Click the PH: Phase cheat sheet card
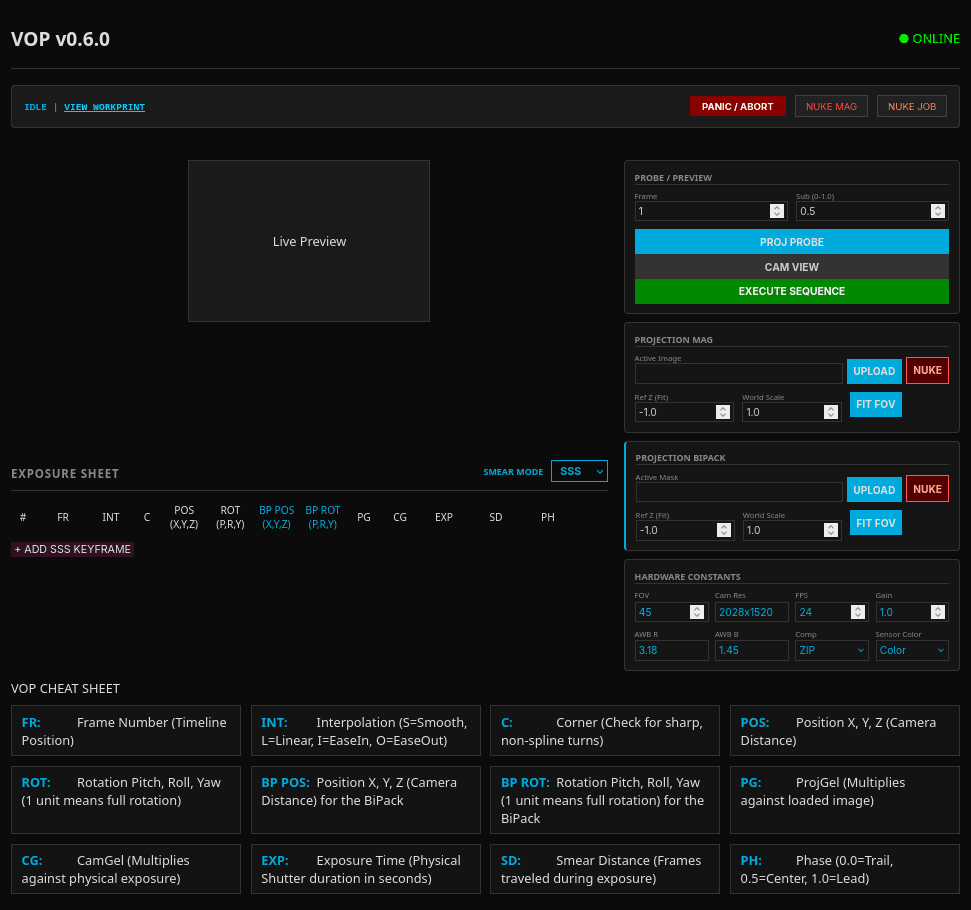The width and height of the screenshot is (971, 910). tap(845, 868)
